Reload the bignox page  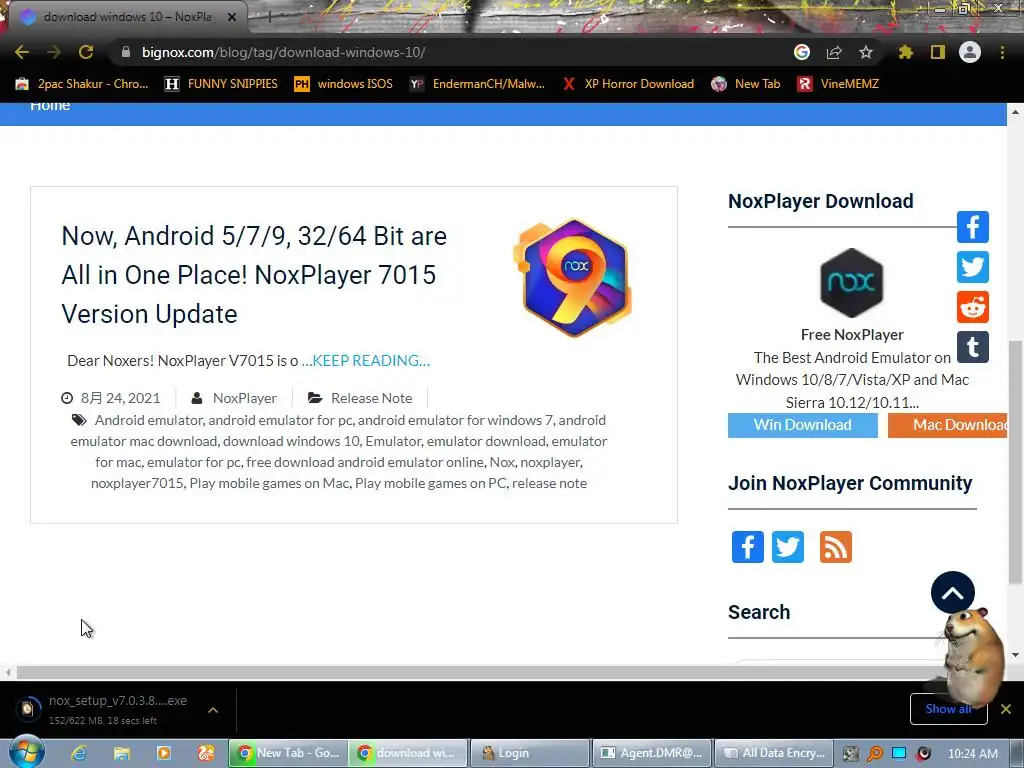86,52
